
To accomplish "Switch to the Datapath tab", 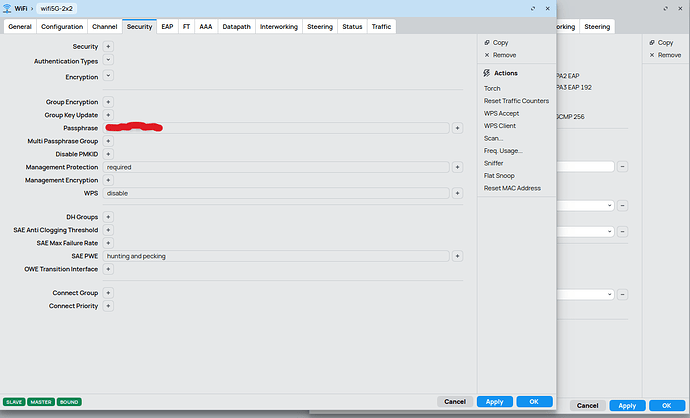I will [x=236, y=26].
